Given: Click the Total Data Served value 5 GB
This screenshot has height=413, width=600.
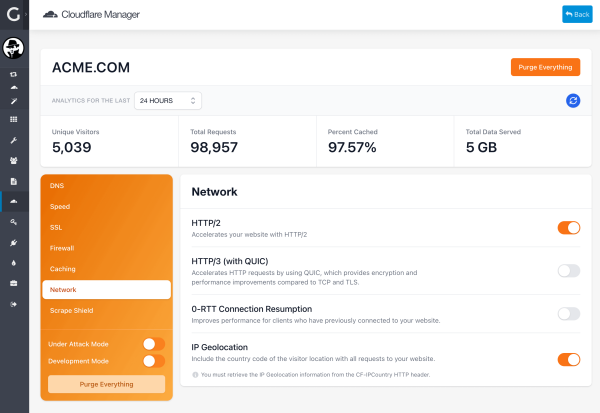Looking at the screenshot, I should (x=481, y=147).
